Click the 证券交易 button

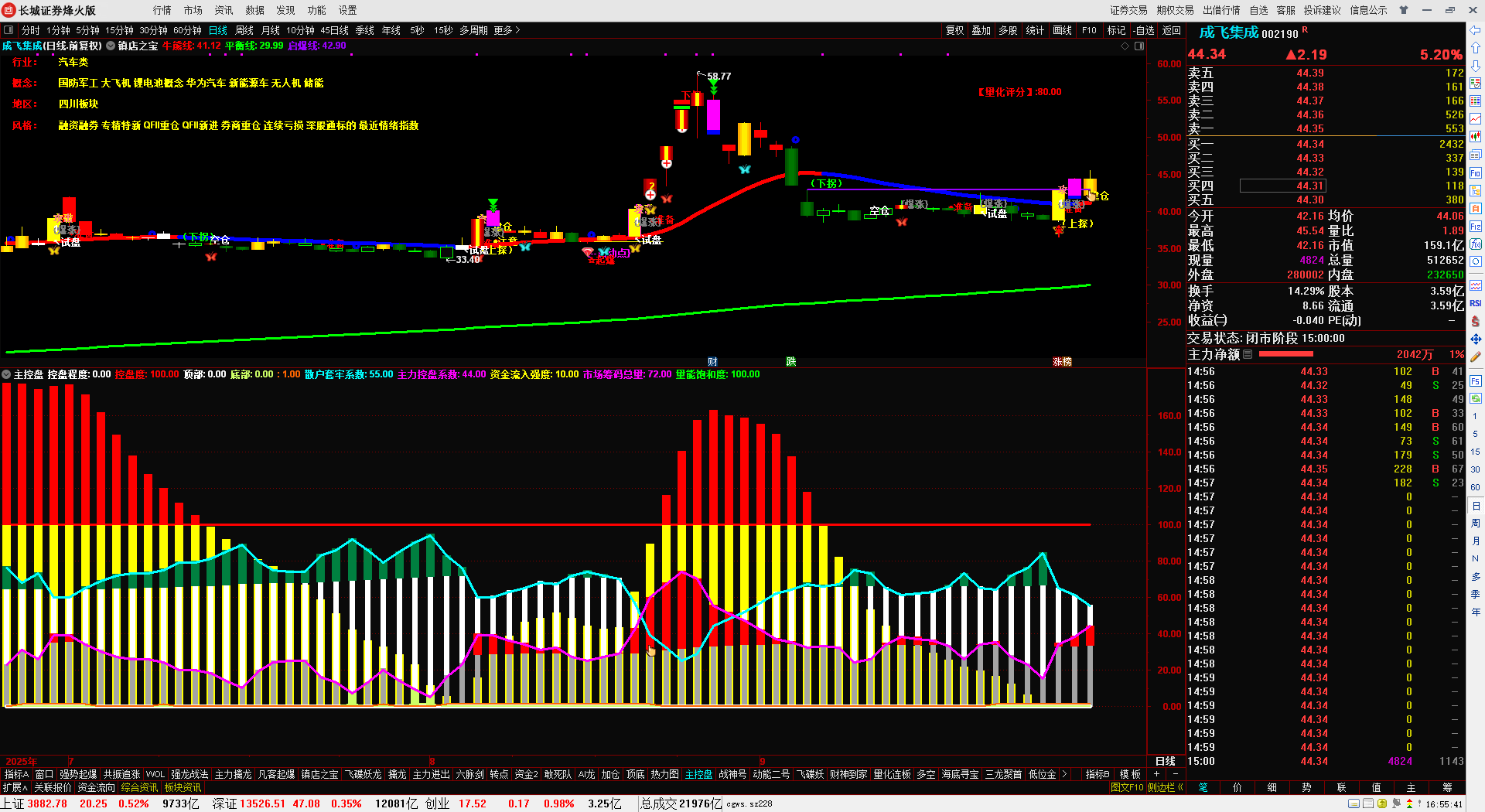click(1129, 10)
